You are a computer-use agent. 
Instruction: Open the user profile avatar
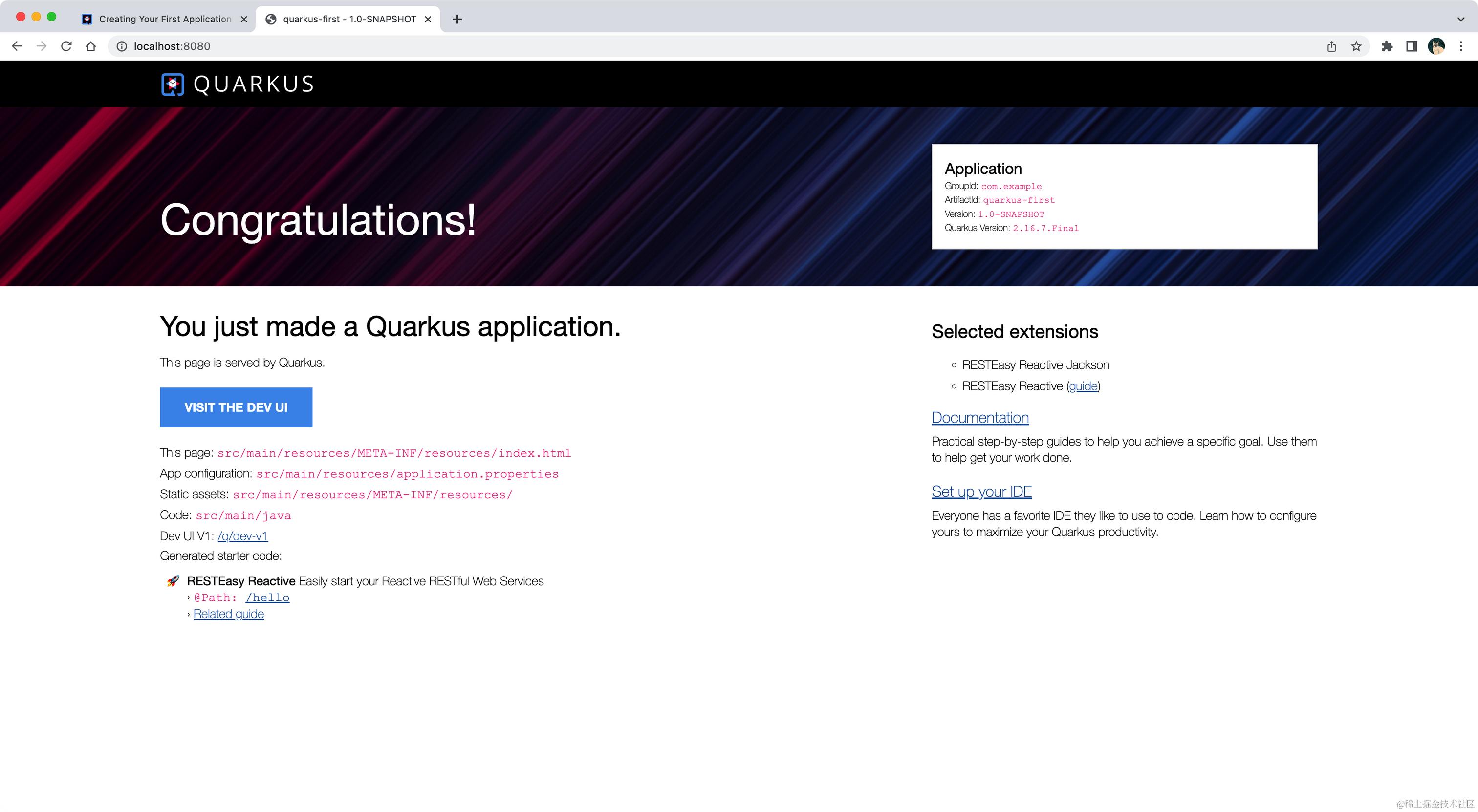tap(1436, 46)
